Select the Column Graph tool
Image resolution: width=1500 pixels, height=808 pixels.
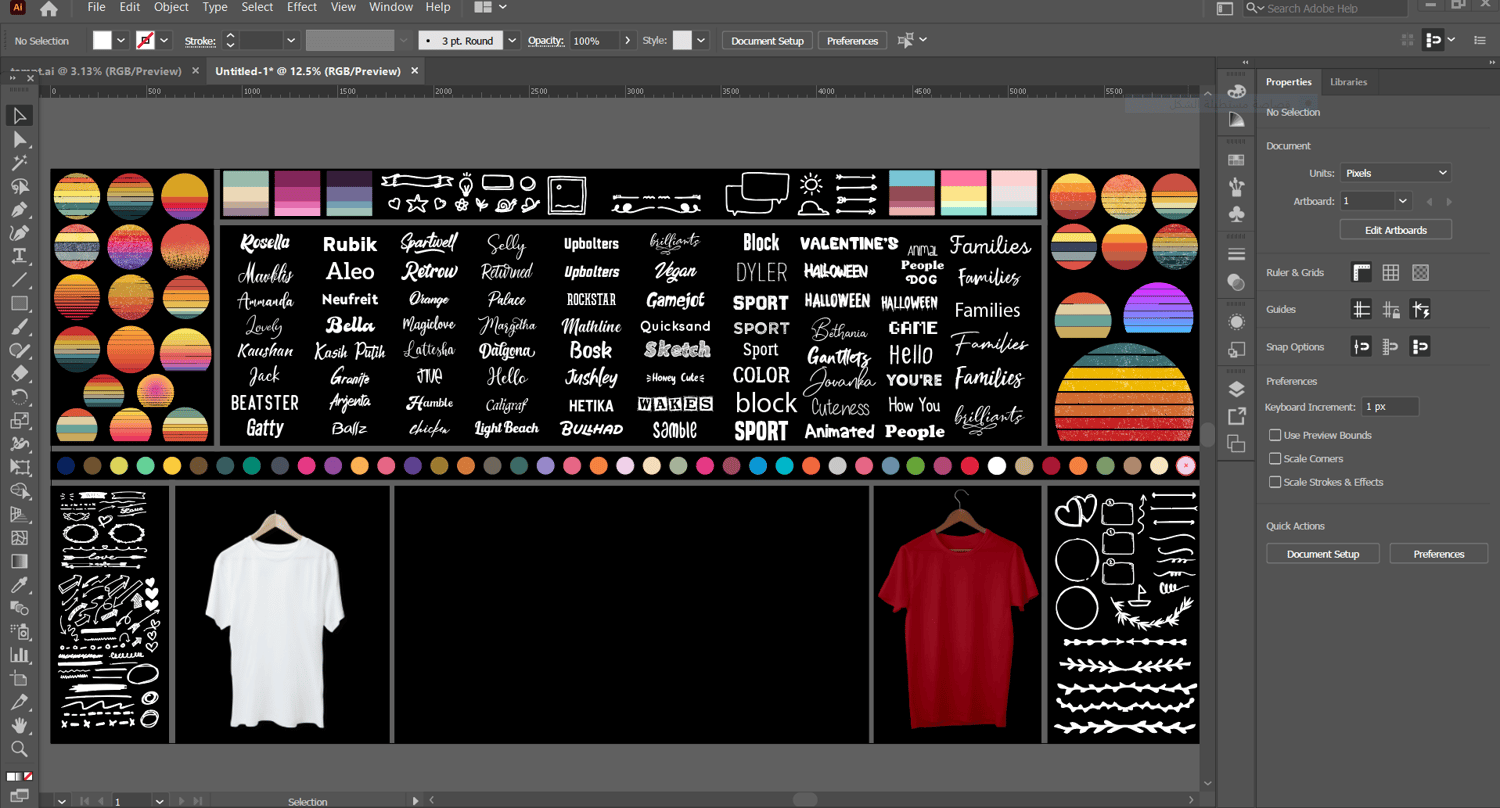(19, 655)
